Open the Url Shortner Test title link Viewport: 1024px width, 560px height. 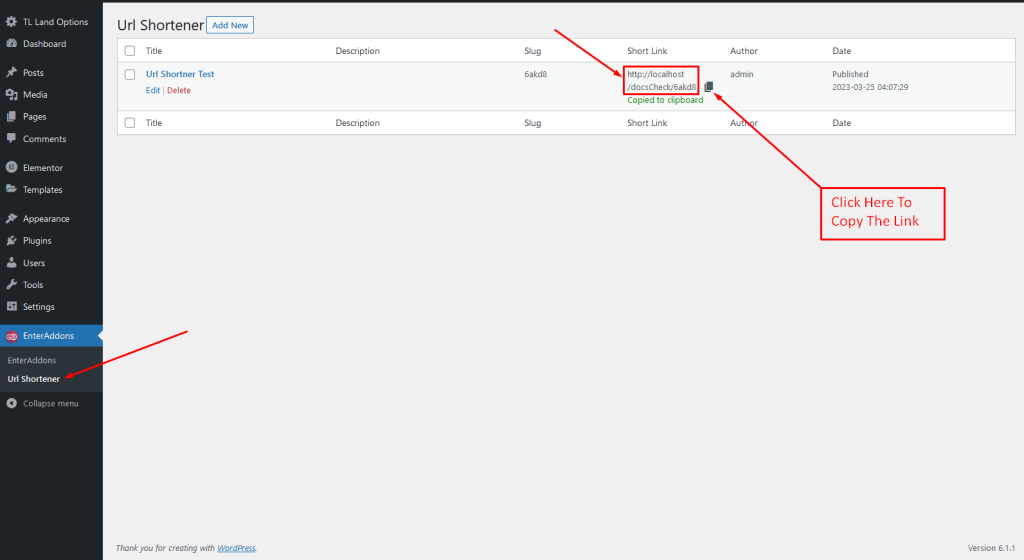point(180,74)
